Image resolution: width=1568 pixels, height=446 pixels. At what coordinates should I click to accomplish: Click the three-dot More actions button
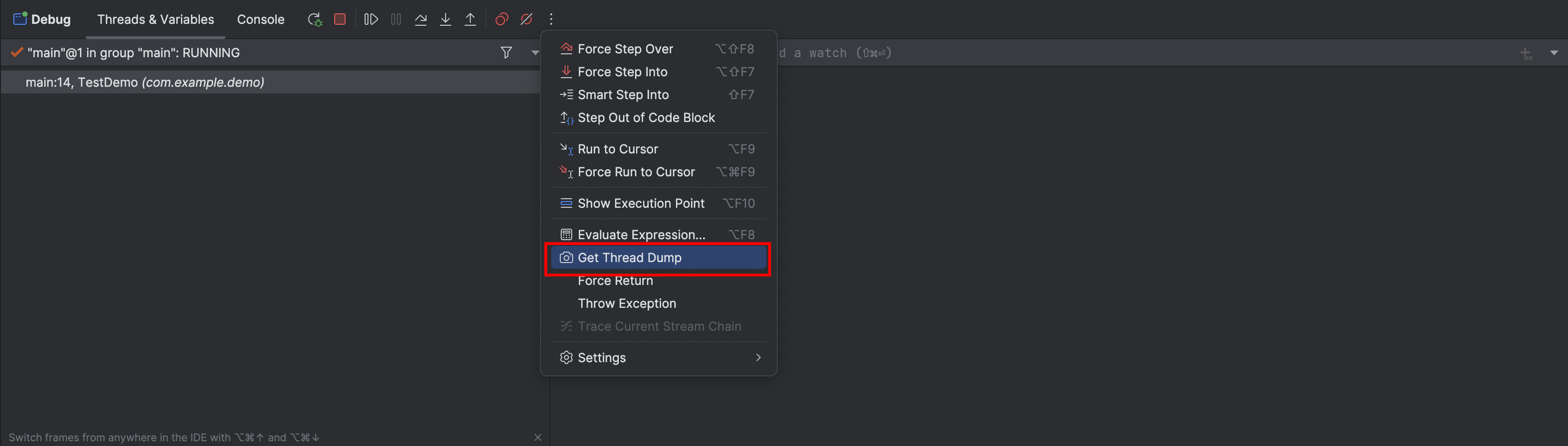(551, 20)
